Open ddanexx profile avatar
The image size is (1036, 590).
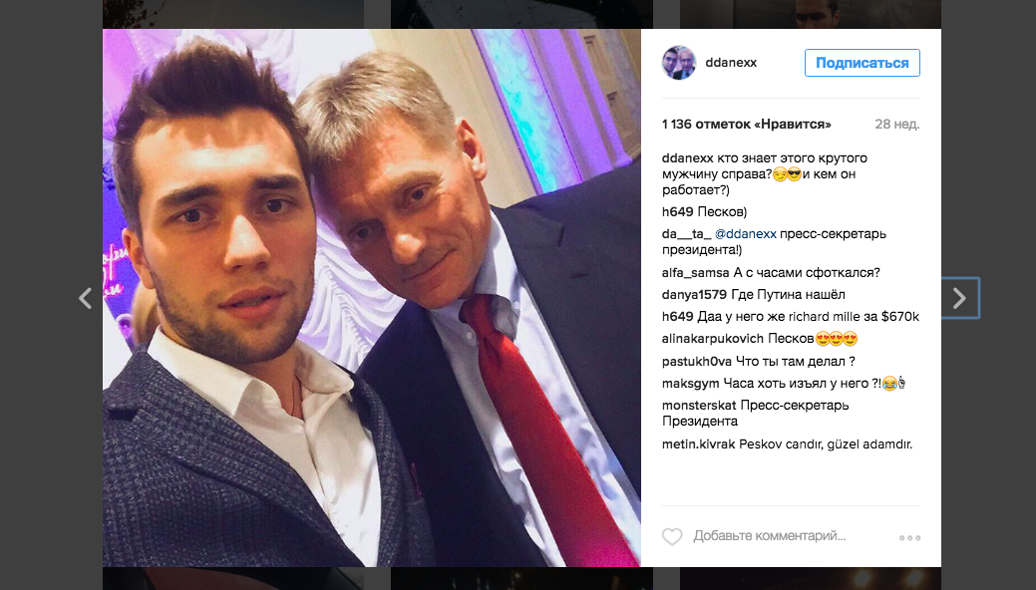pos(679,63)
